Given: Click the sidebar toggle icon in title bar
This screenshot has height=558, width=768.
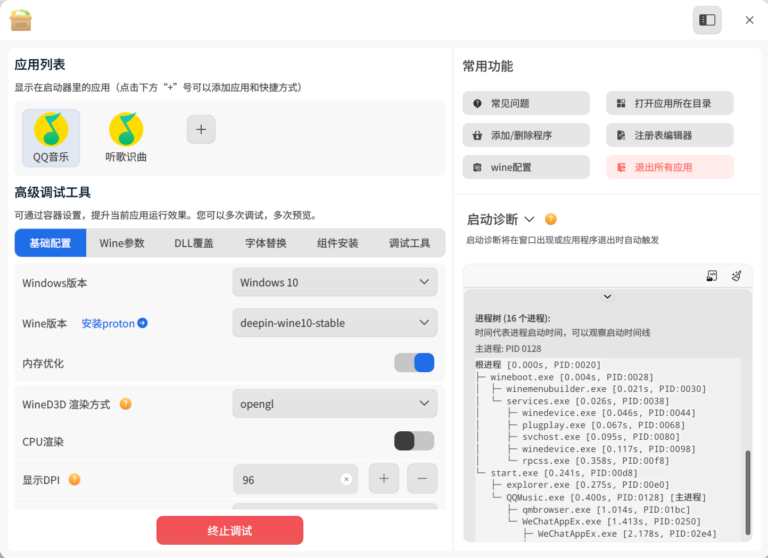Looking at the screenshot, I should coord(707,20).
